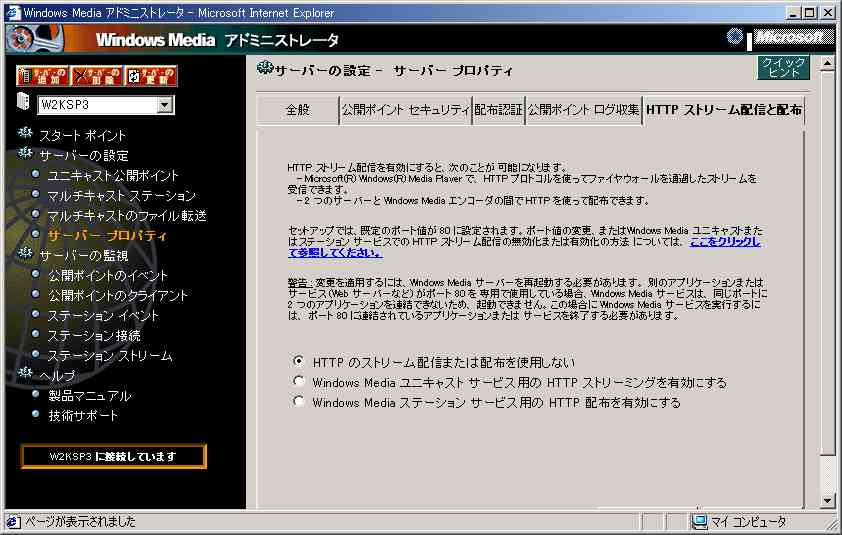Viewport: 842px width, 535px height.
Task: Click the Windows Media logo graphic in the header
Action: point(35,39)
